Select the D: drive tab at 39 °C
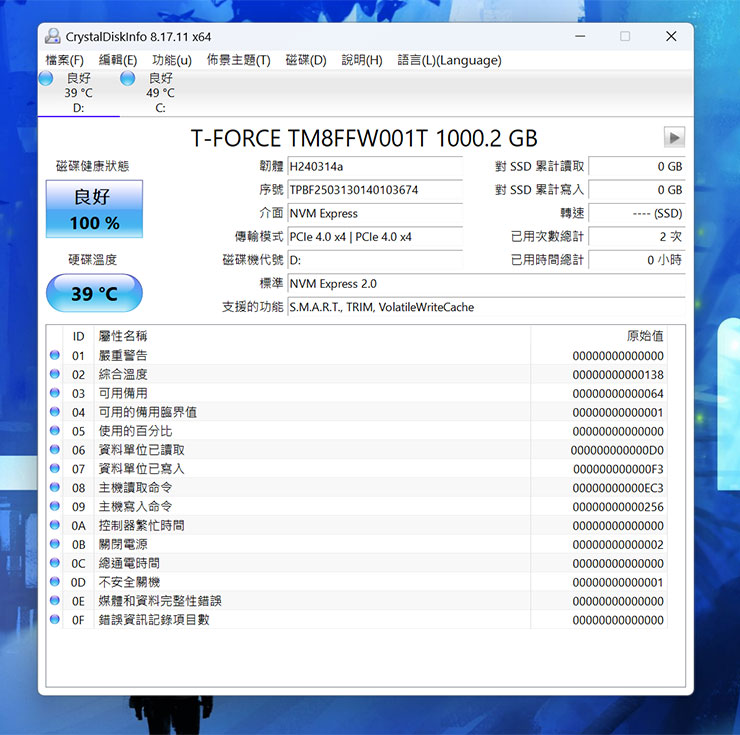This screenshot has height=735, width=740. click(x=78, y=93)
